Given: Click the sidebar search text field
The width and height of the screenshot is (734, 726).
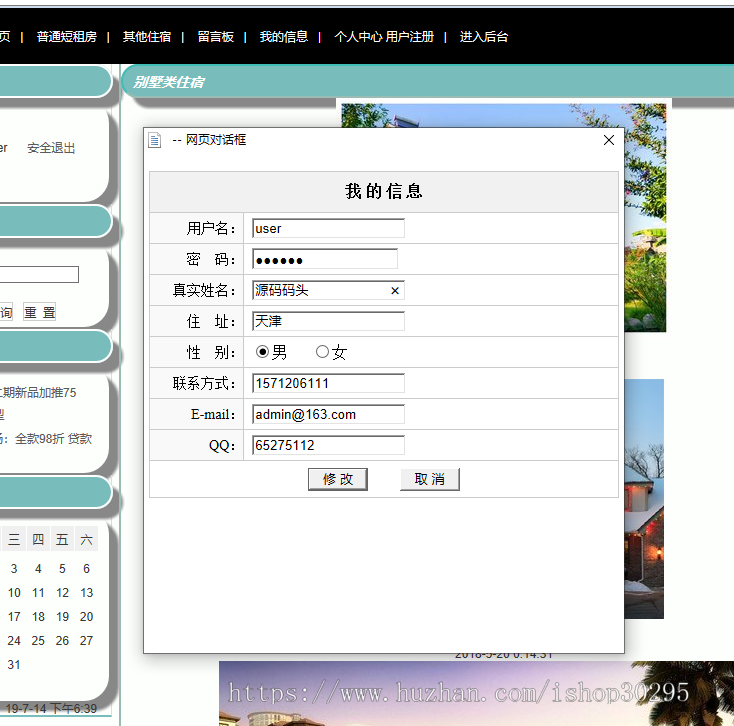Looking at the screenshot, I should [x=39, y=274].
